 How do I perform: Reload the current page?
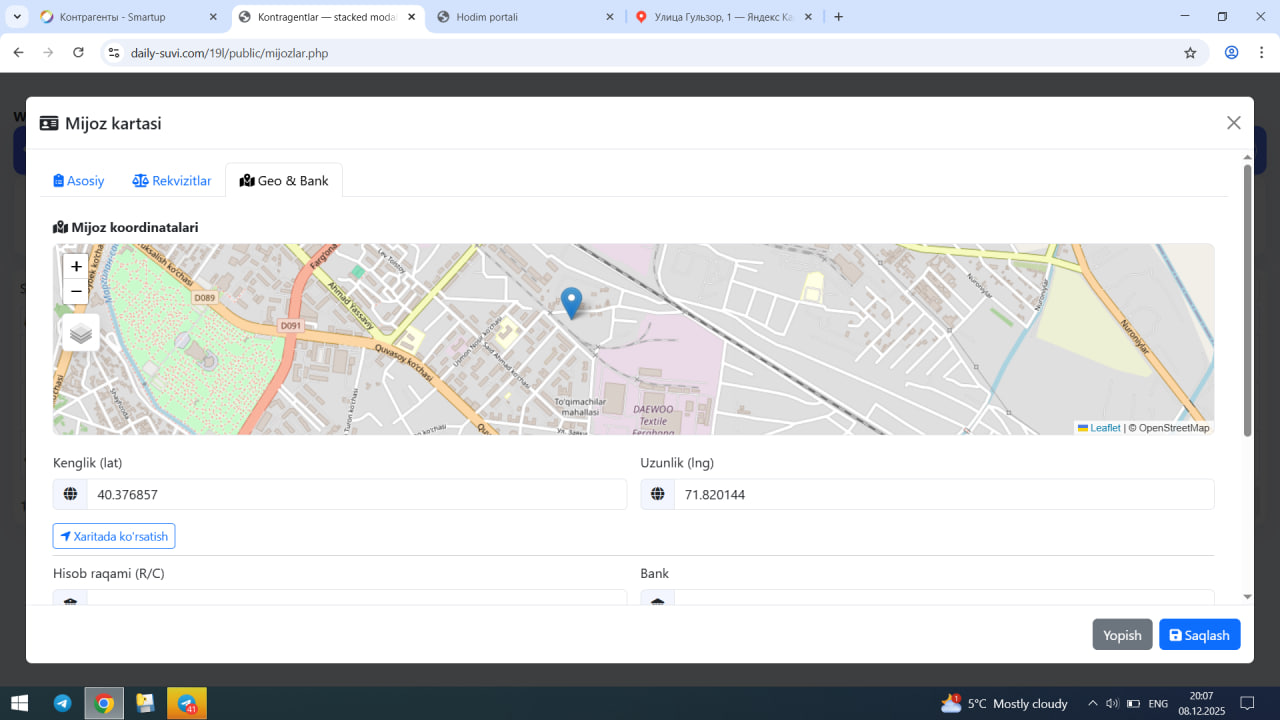tap(79, 53)
